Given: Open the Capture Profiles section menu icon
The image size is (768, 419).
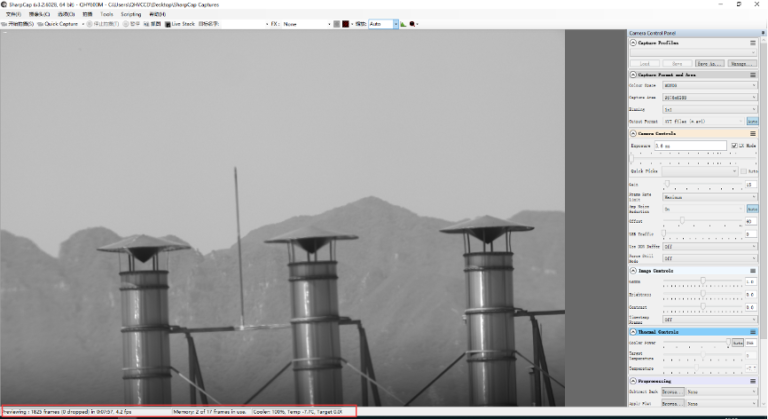Looking at the screenshot, I should click(752, 43).
